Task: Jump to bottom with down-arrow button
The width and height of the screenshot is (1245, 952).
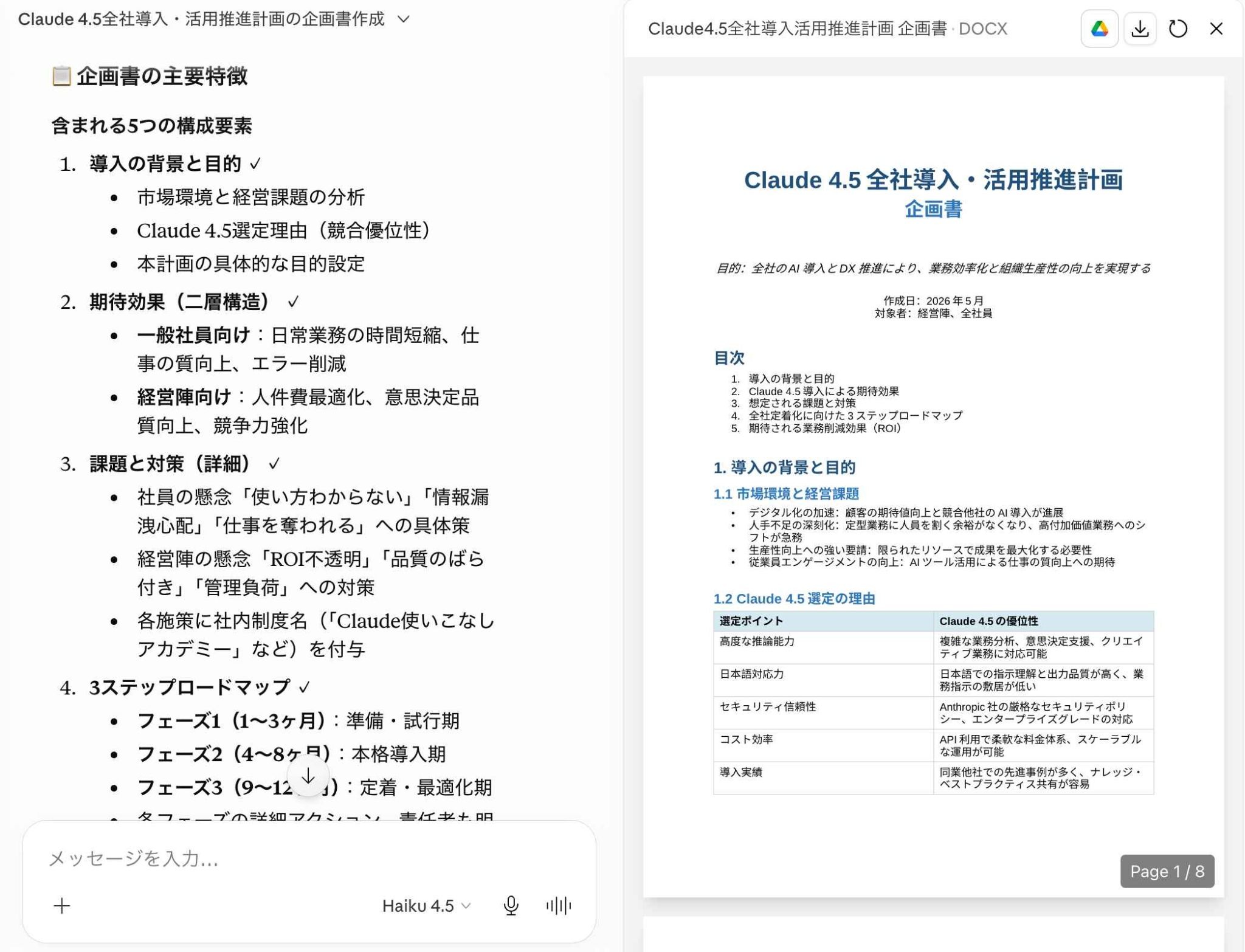Action: 308,776
